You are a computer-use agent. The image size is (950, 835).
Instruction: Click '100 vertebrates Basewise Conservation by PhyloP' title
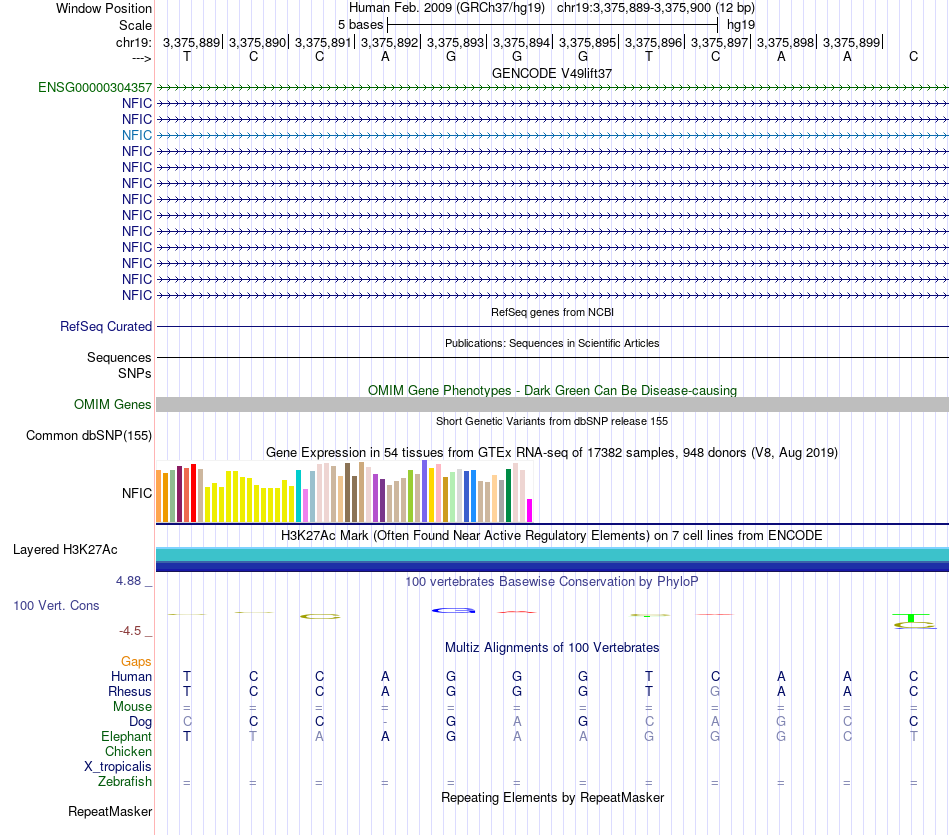coord(552,582)
